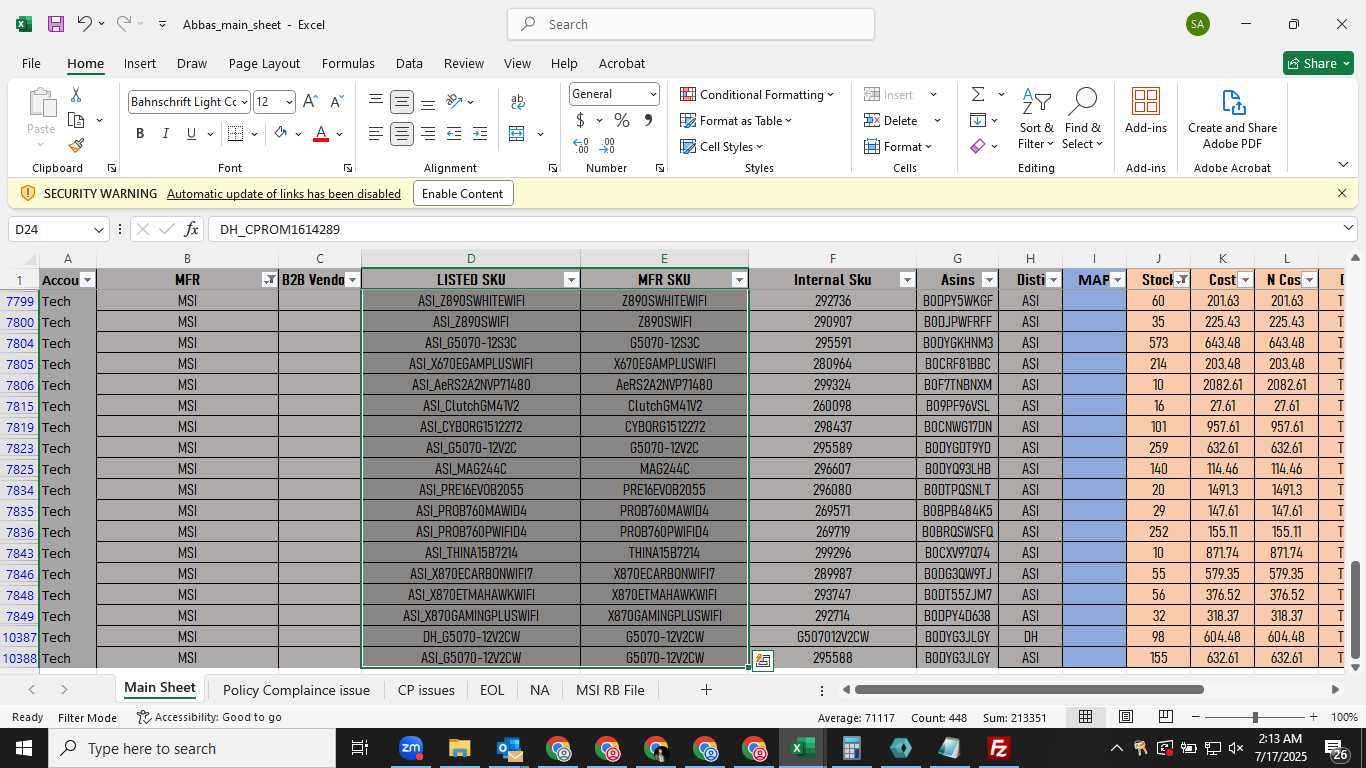Click the Undo arrow icon
The height and width of the screenshot is (768, 1366).
tap(85, 24)
